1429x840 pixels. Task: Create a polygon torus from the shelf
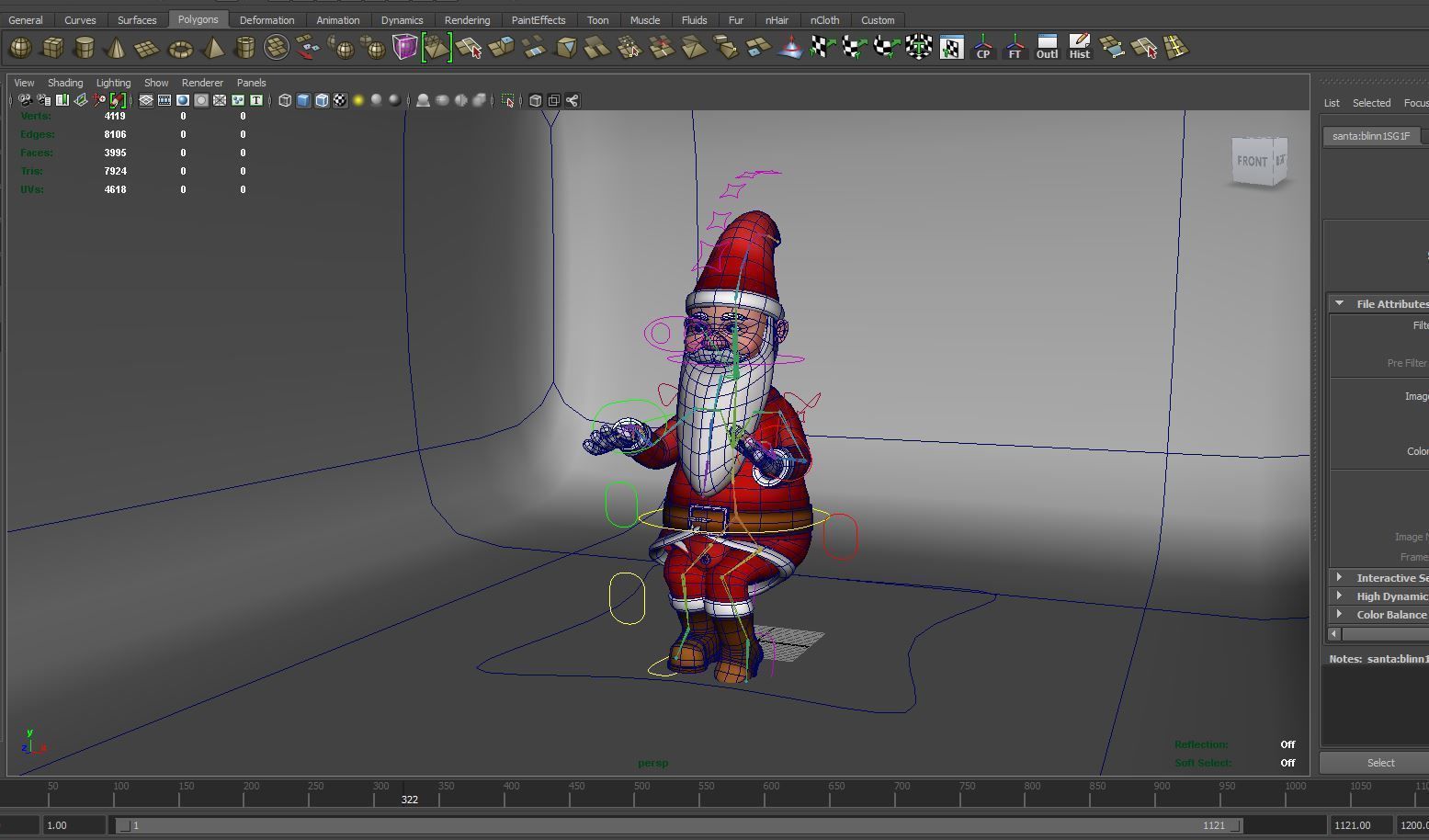pos(180,47)
